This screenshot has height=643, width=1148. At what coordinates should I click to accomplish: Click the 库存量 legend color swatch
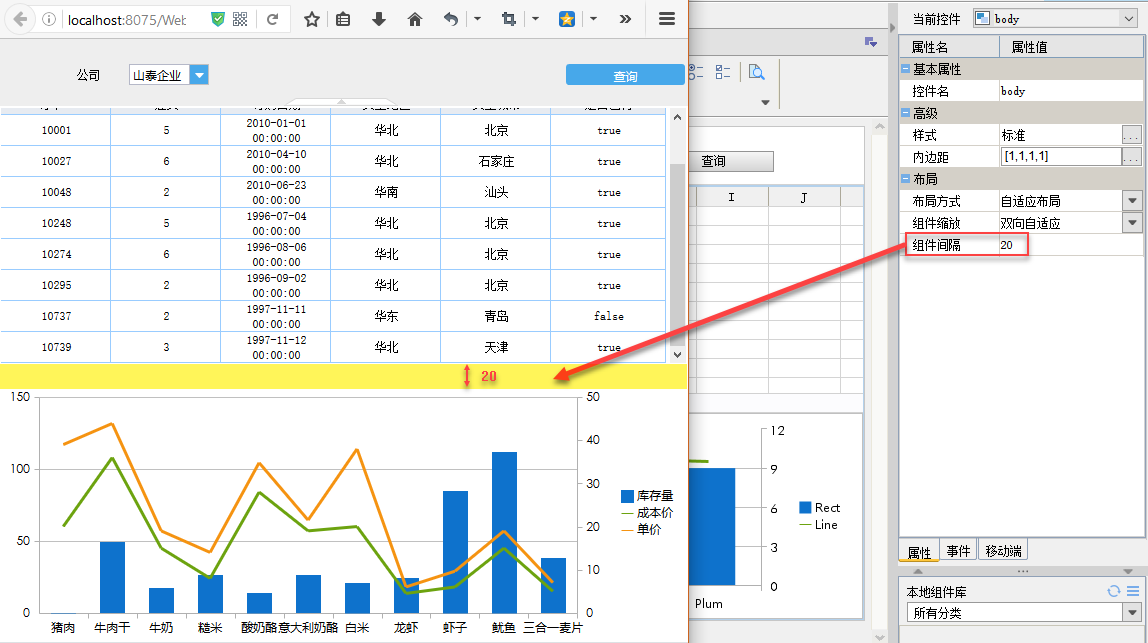[627, 496]
